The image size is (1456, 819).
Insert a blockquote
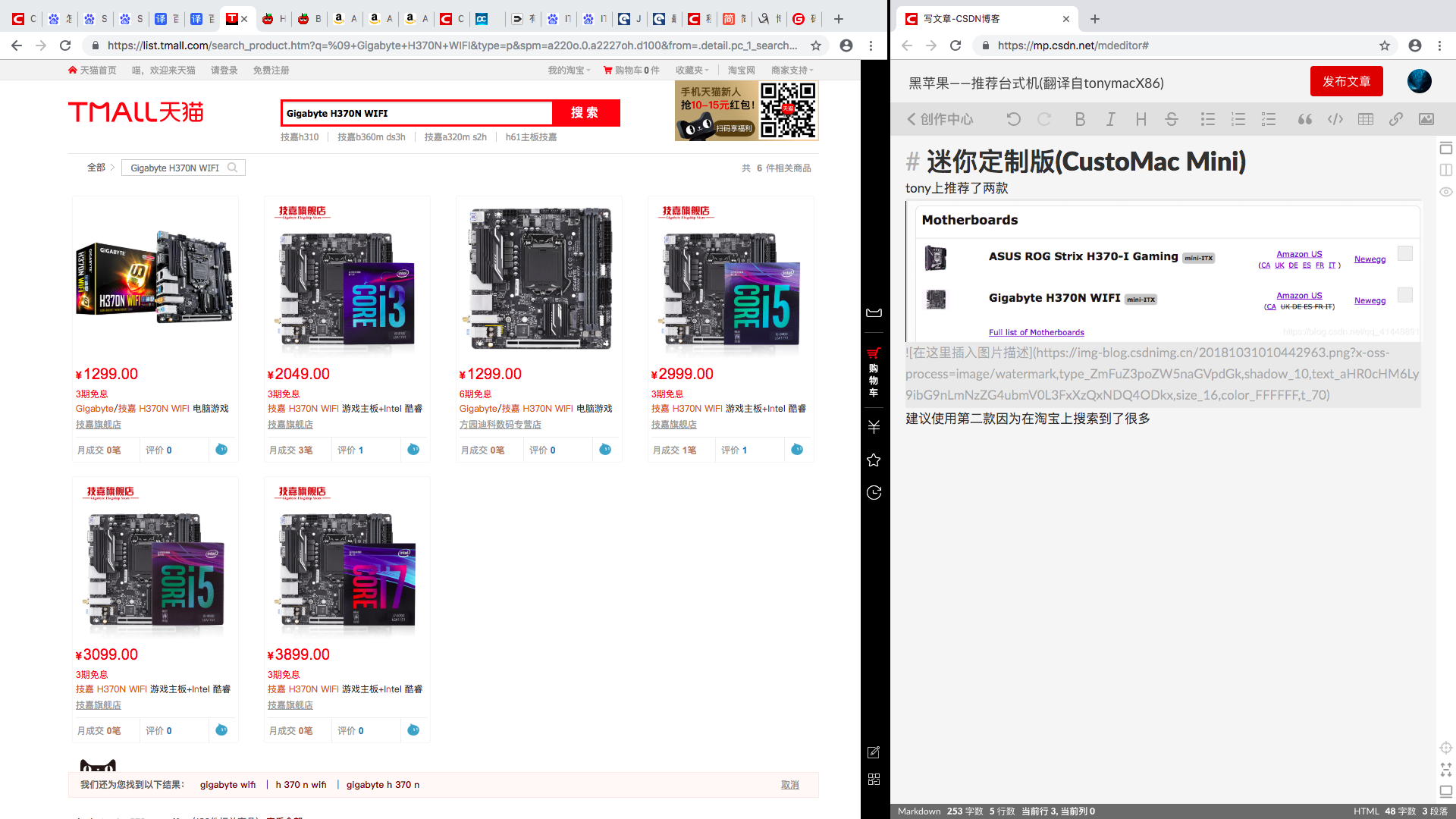[x=1304, y=119]
